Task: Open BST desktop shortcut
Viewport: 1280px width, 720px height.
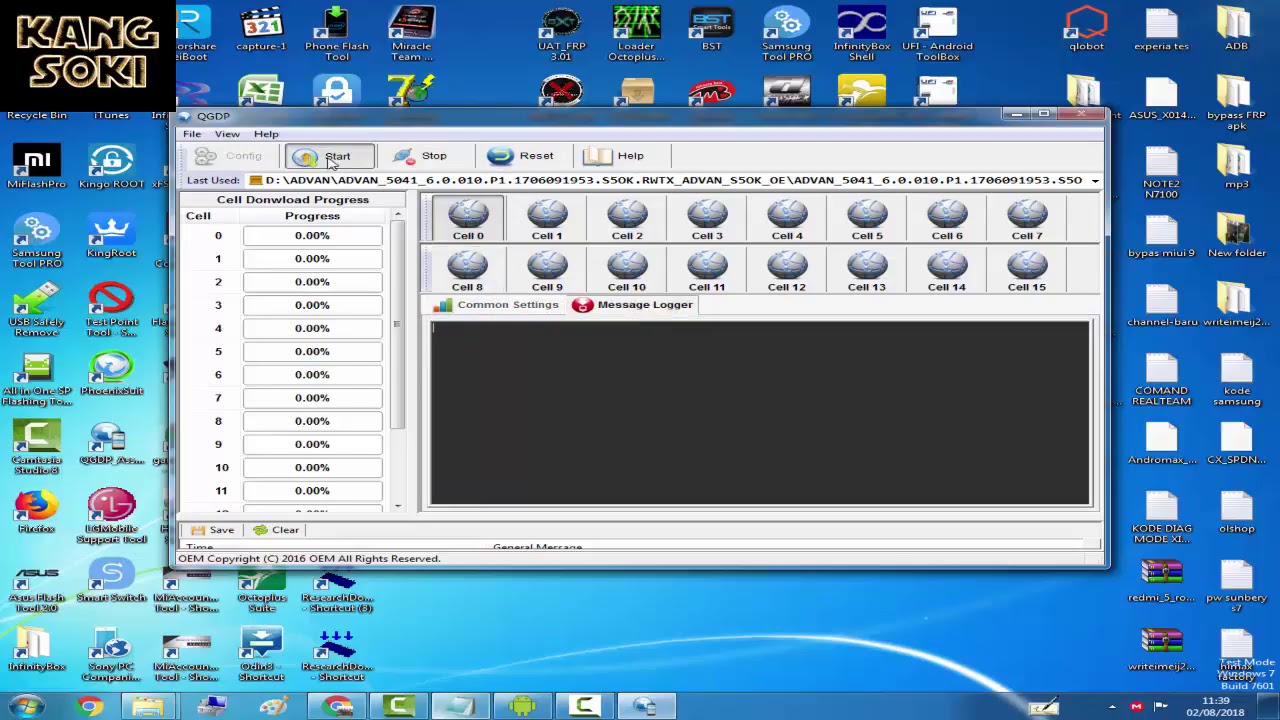Action: pos(711,29)
